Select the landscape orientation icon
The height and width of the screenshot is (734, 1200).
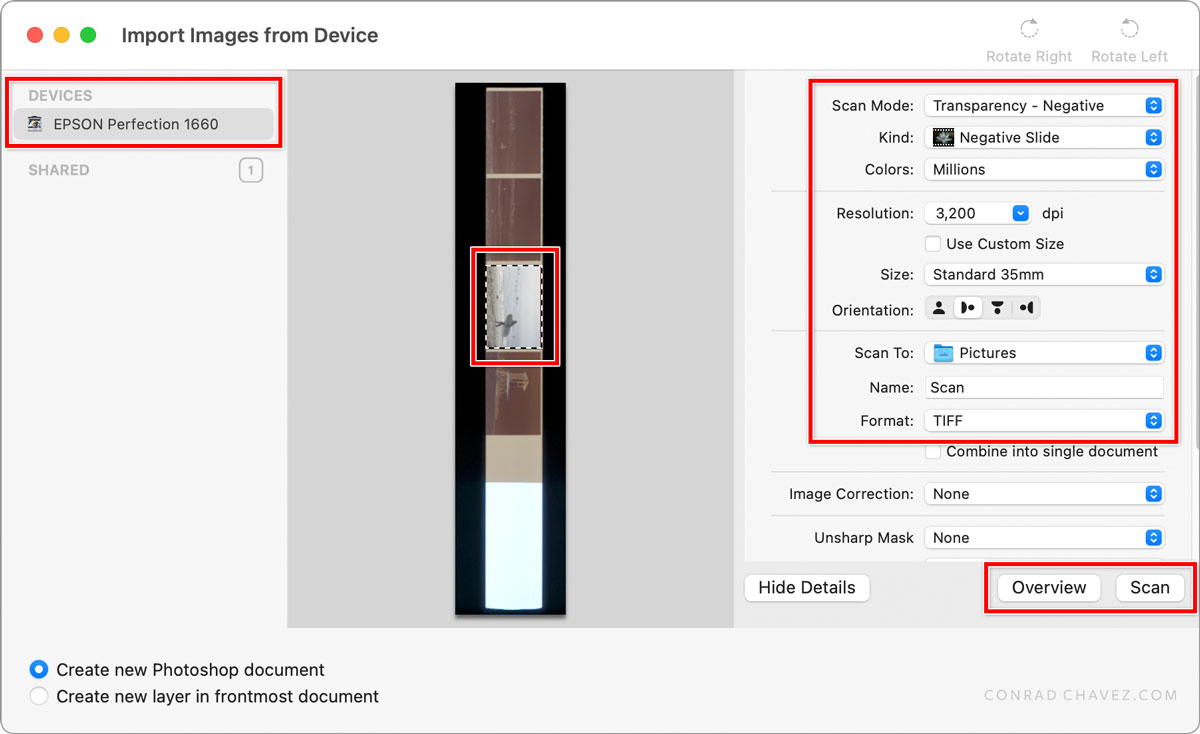(968, 307)
